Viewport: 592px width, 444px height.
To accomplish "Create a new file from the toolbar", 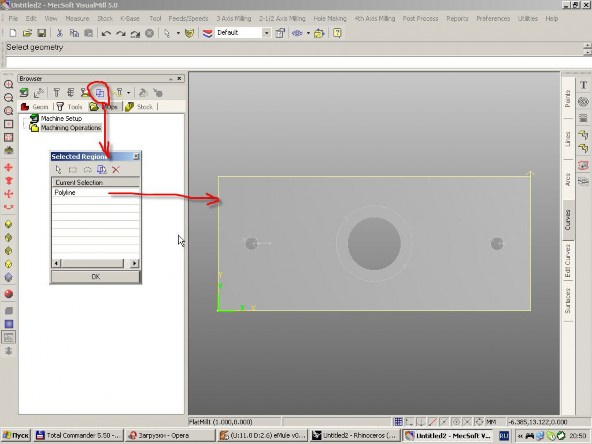I will (12, 33).
